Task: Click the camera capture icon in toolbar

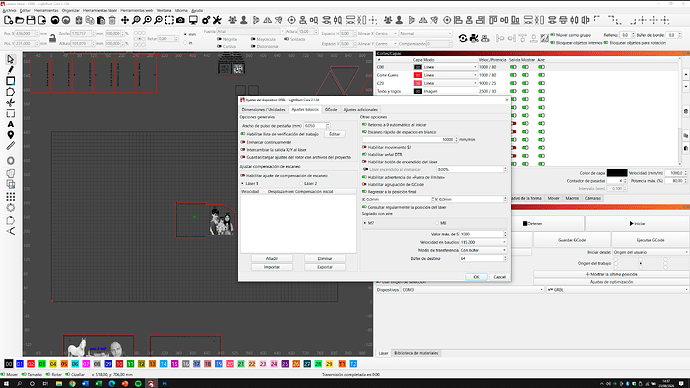Action: click(180, 20)
